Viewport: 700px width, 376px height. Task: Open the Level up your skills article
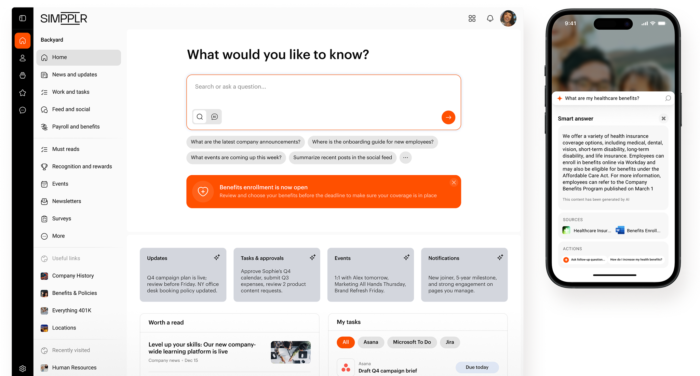(x=202, y=348)
